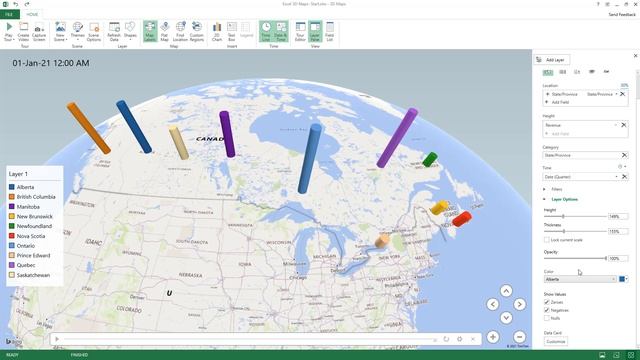Click the rotate left arrow on map
The height and width of the screenshot is (360, 640).
(493, 304)
